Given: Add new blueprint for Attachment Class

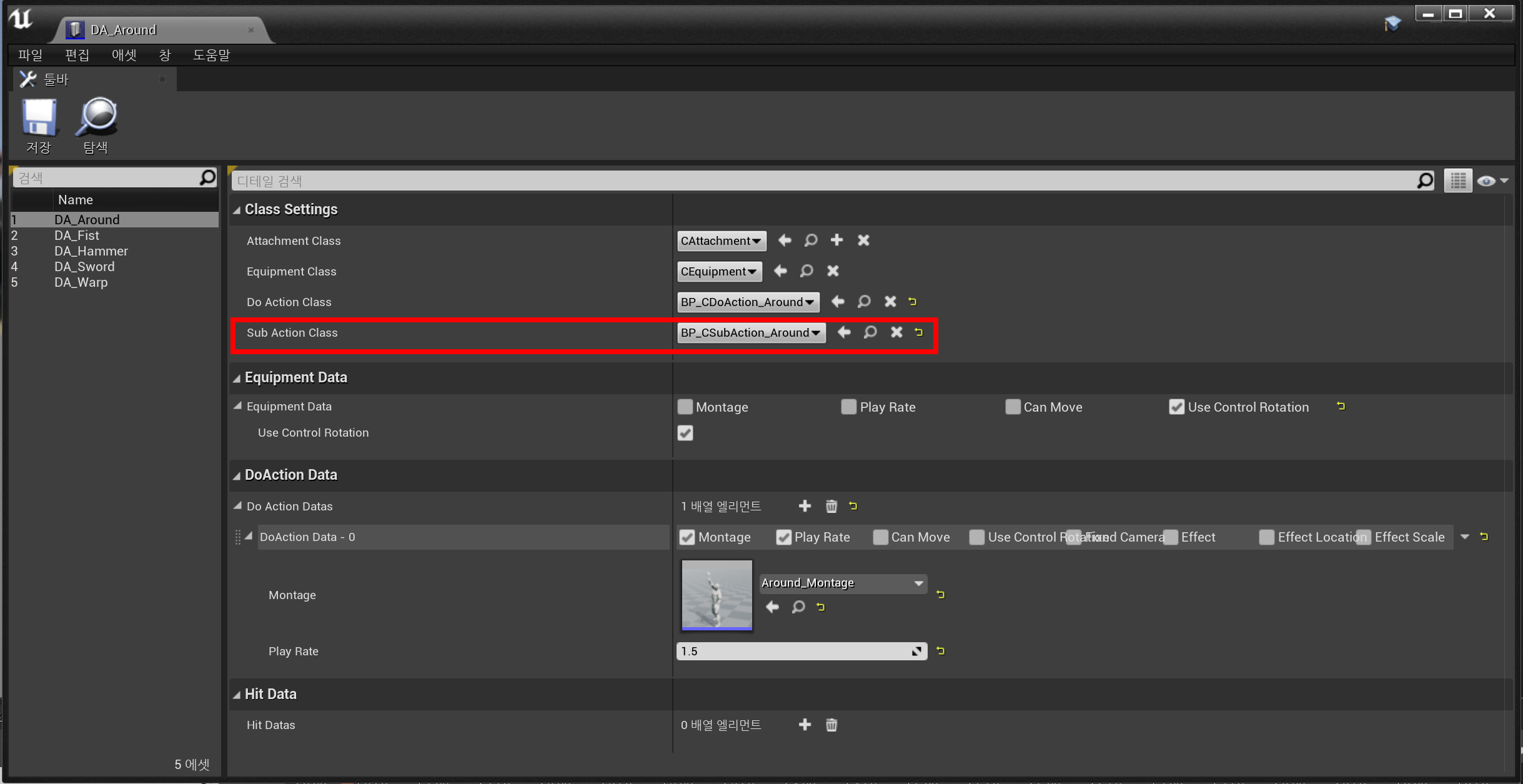Looking at the screenshot, I should 836,240.
